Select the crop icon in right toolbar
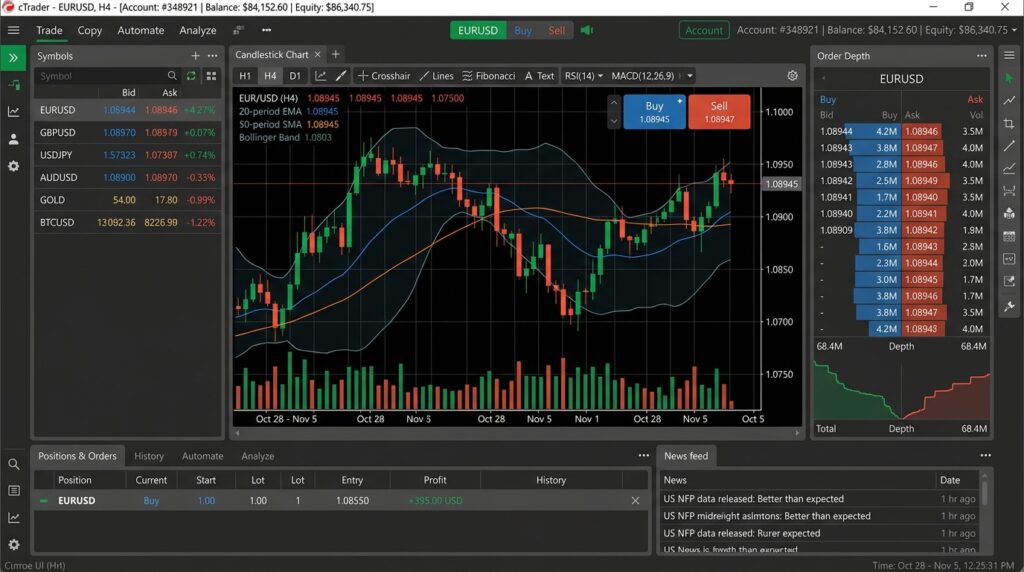This screenshot has height=572, width=1024. point(1009,123)
